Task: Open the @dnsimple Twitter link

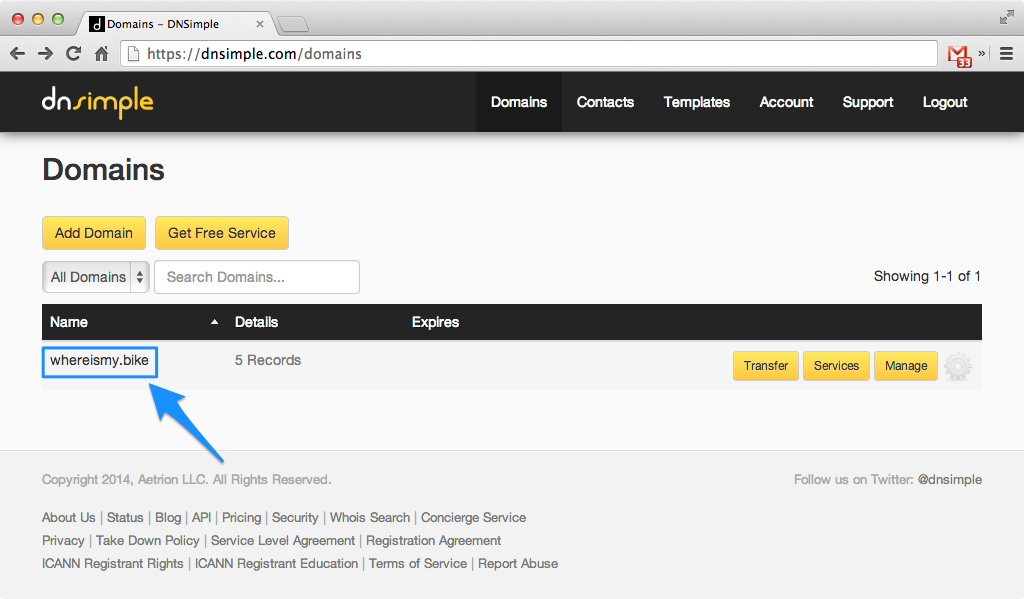Action: (x=950, y=479)
